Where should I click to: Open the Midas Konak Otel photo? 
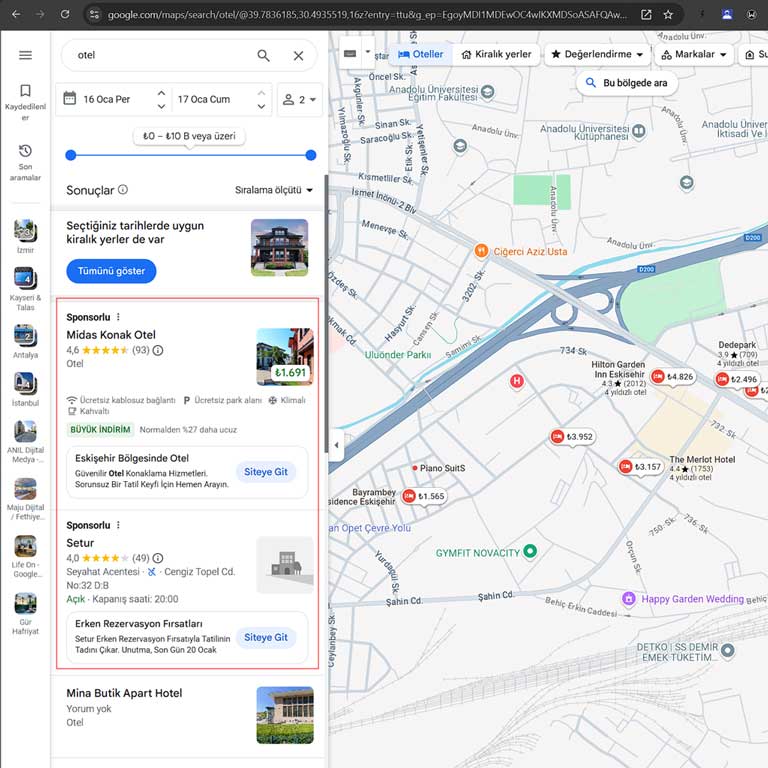coord(285,357)
